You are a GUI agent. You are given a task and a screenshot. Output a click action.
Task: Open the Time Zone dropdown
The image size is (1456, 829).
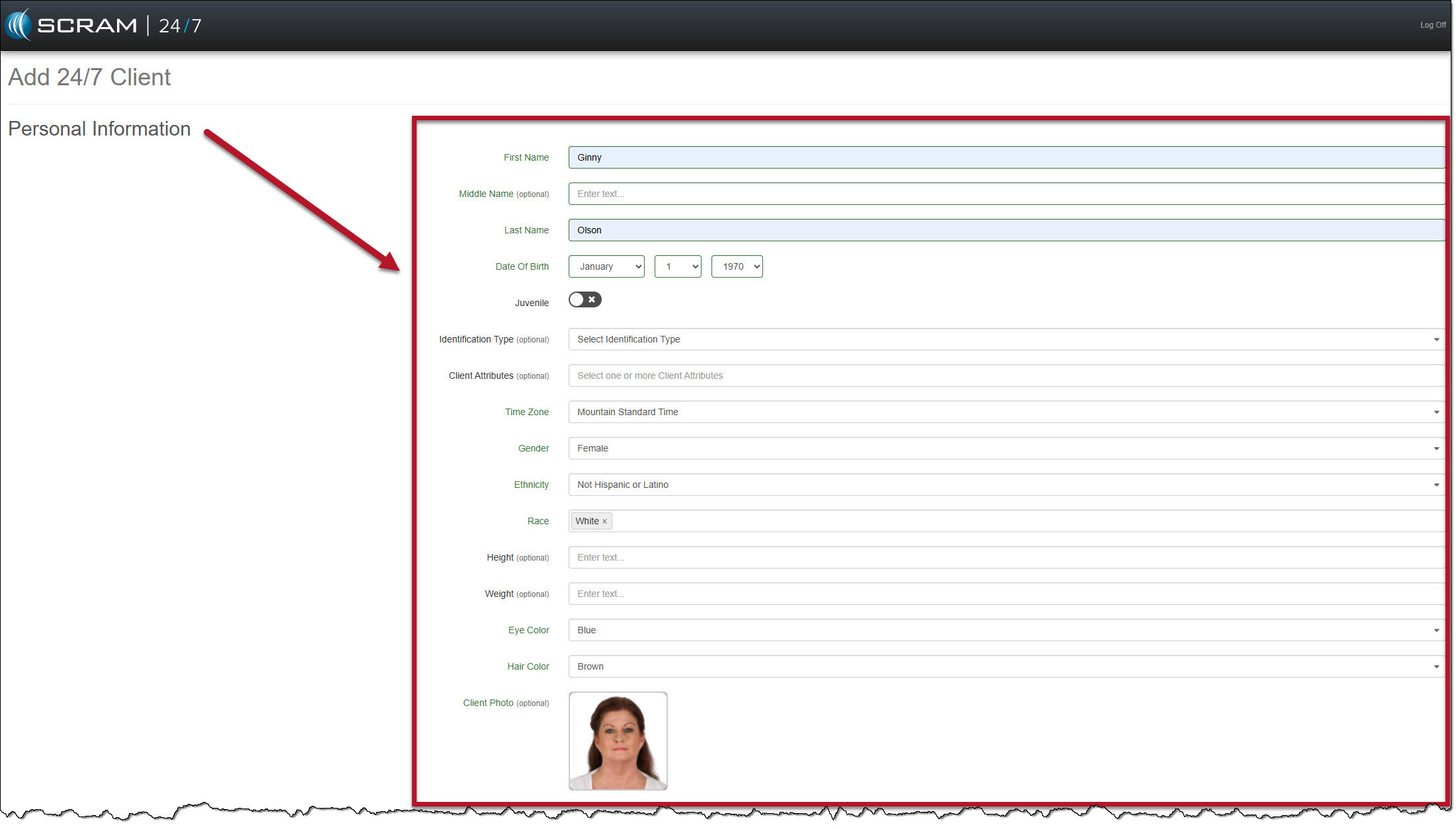(x=1005, y=412)
